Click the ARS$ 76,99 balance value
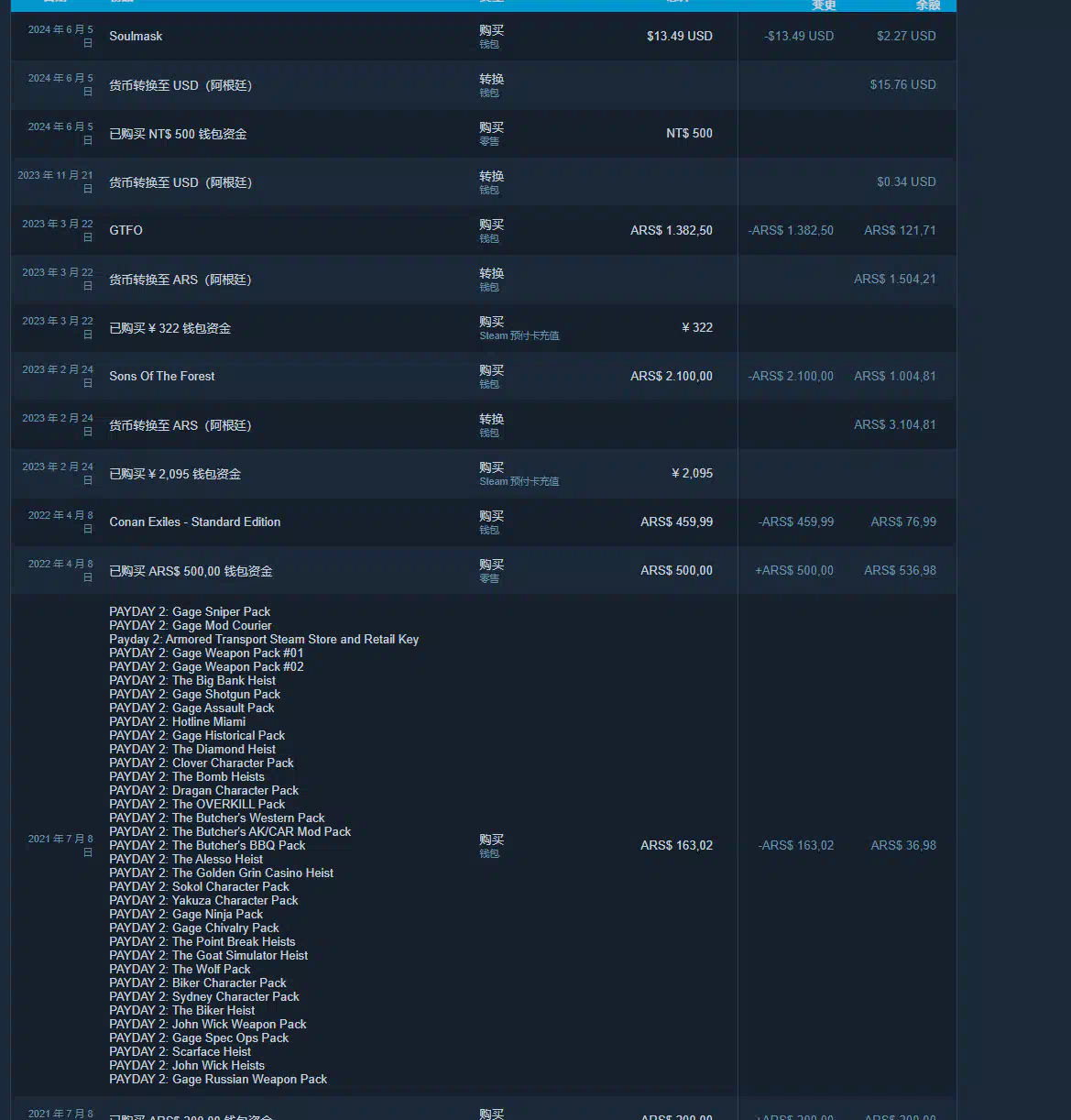 point(903,522)
